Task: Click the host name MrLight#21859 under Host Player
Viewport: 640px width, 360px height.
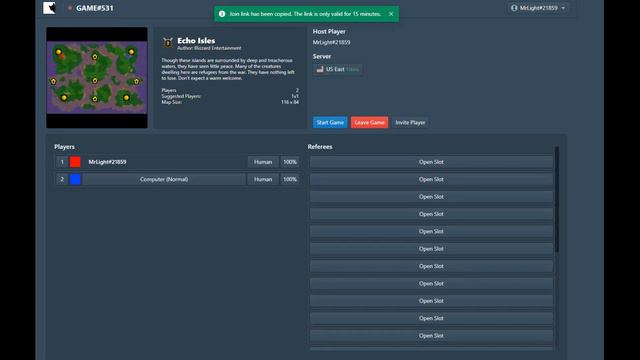Action: [x=331, y=42]
